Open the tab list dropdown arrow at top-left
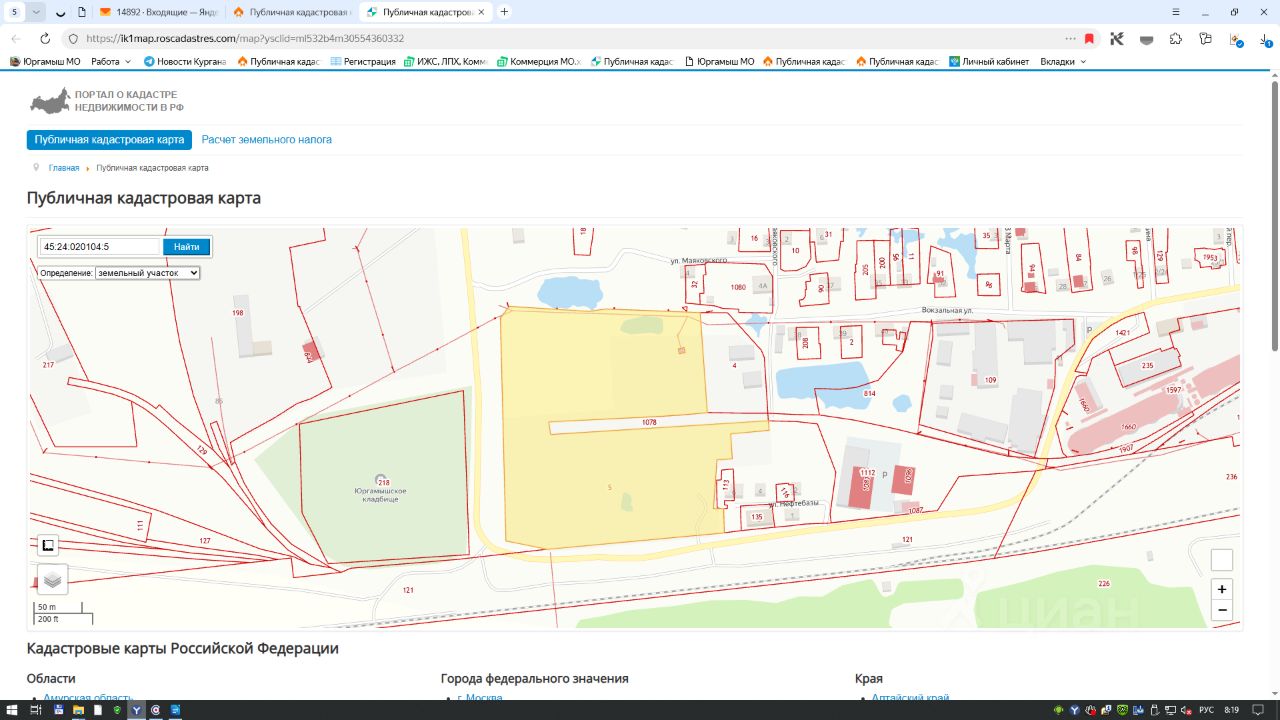The image size is (1280, 720). pyautogui.click(x=38, y=12)
